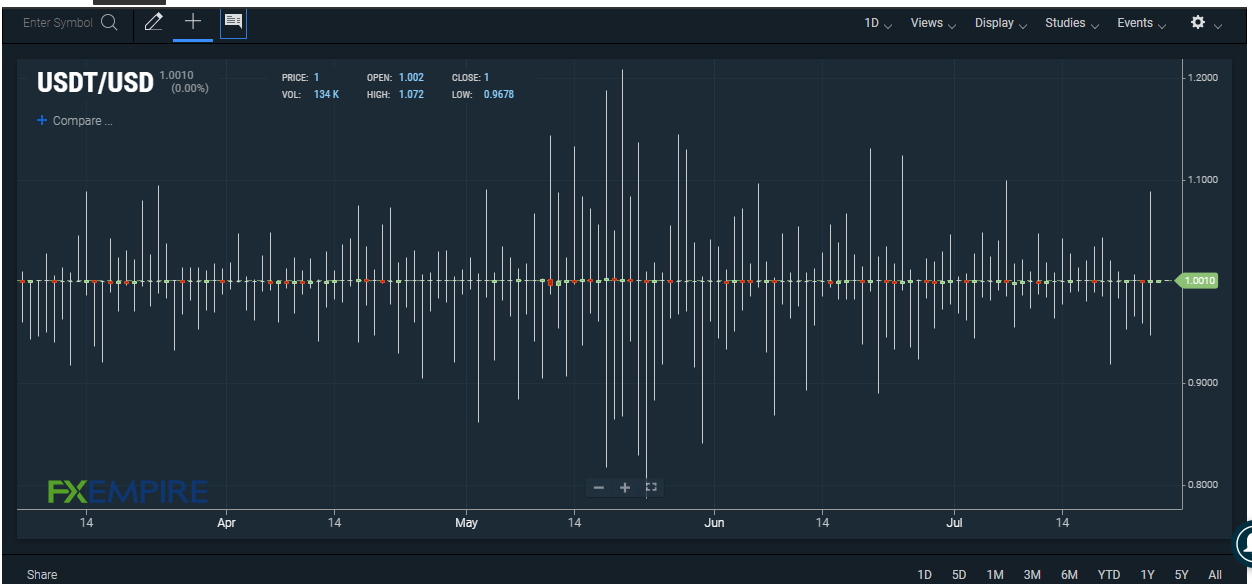Open the Studies dropdown
Screen dimensions: 1252x584
[1072, 23]
